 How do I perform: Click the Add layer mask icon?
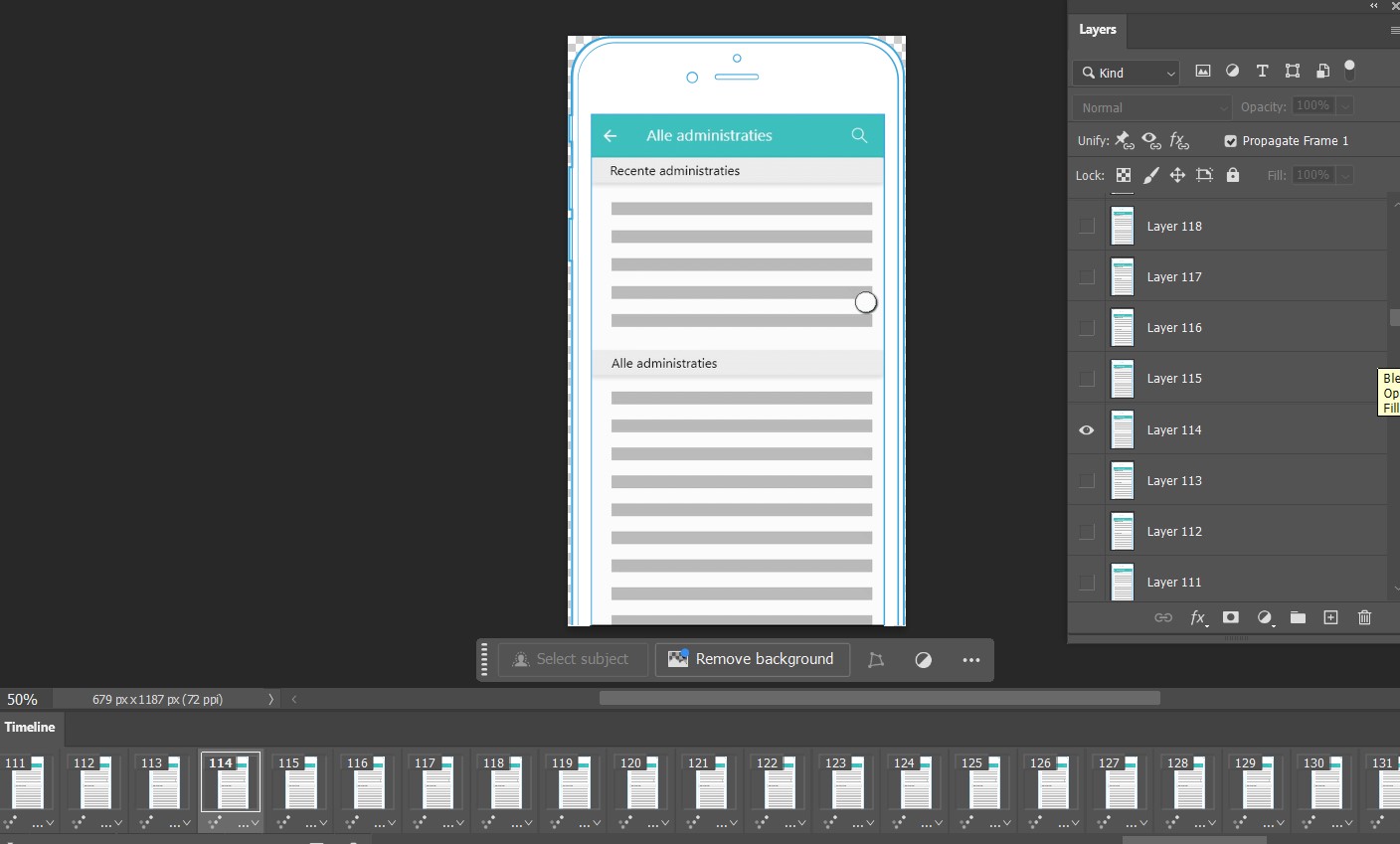click(1231, 617)
